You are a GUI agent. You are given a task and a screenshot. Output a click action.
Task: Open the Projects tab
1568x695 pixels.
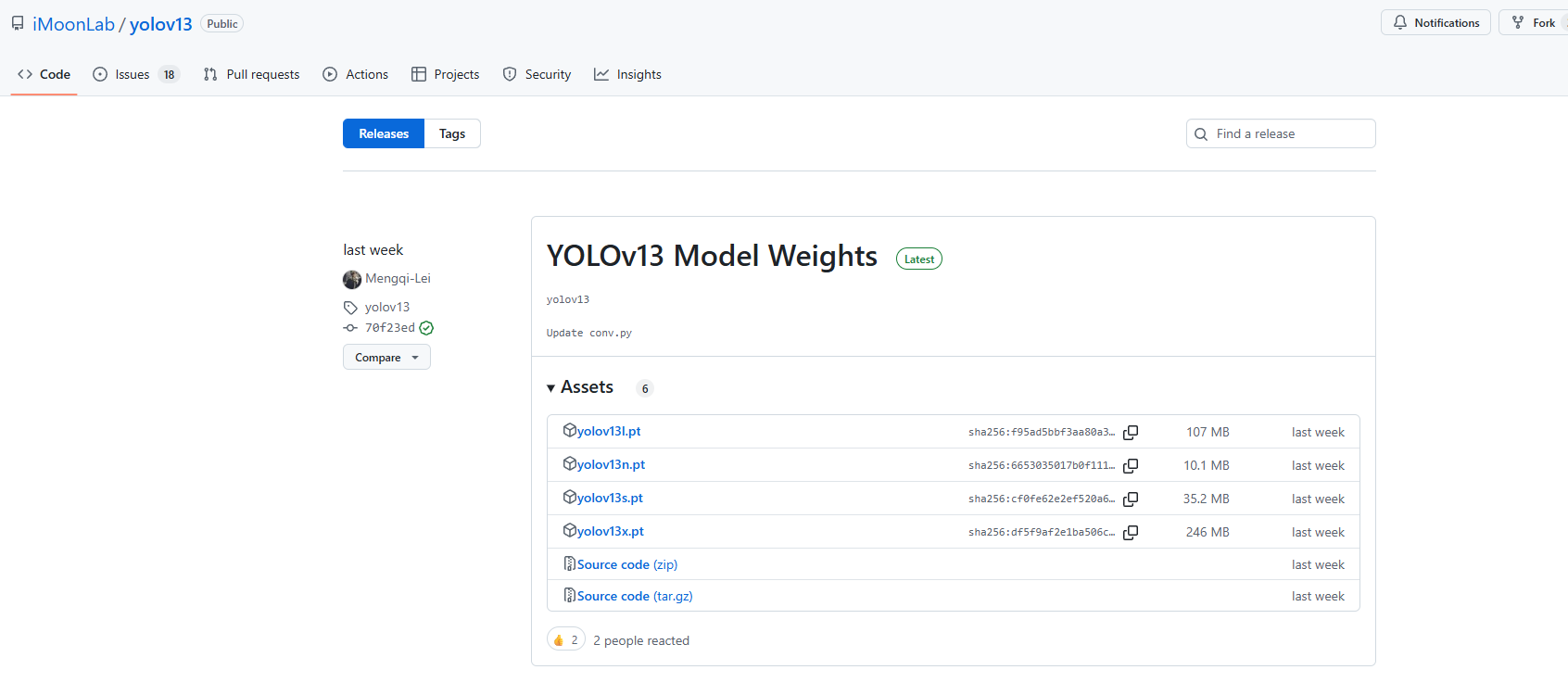pyautogui.click(x=446, y=74)
